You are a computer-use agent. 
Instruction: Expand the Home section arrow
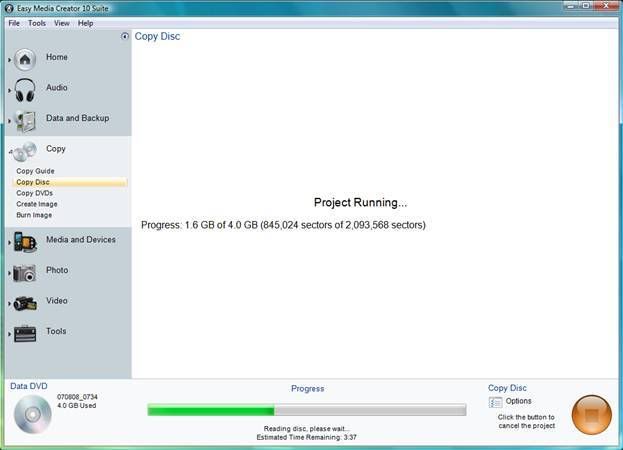pyautogui.click(x=10, y=60)
